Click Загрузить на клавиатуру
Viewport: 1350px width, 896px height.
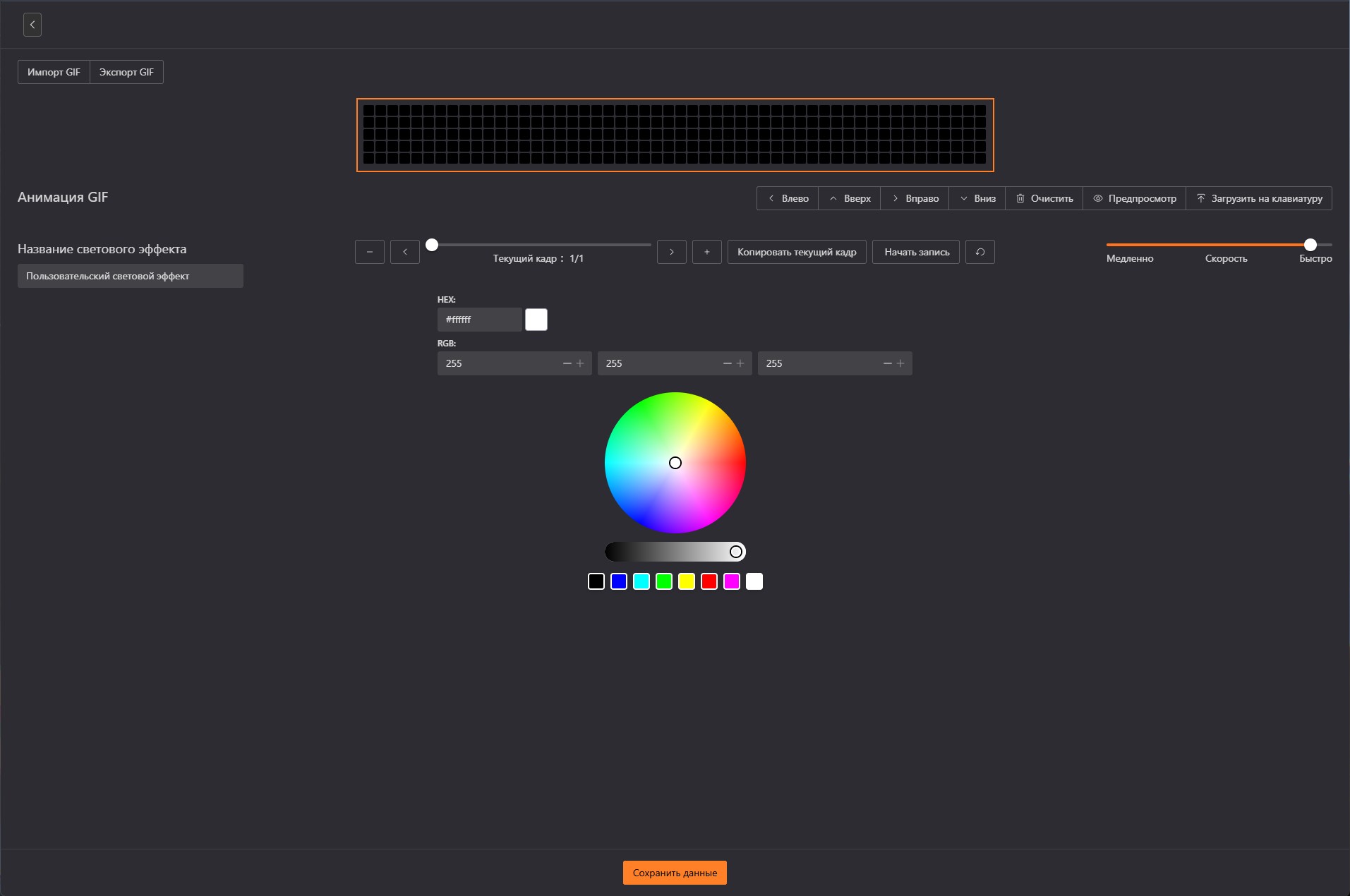point(1260,198)
